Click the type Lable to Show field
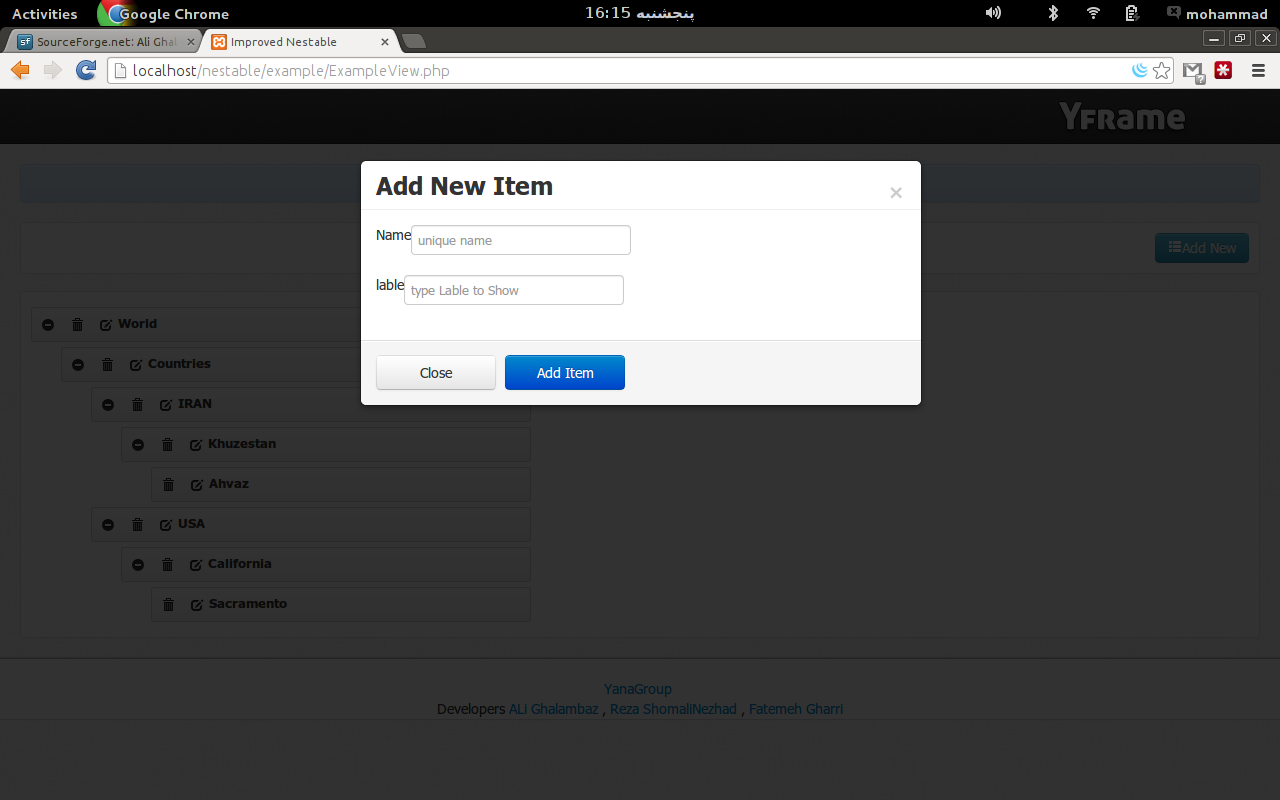This screenshot has height=800, width=1280. coord(514,290)
